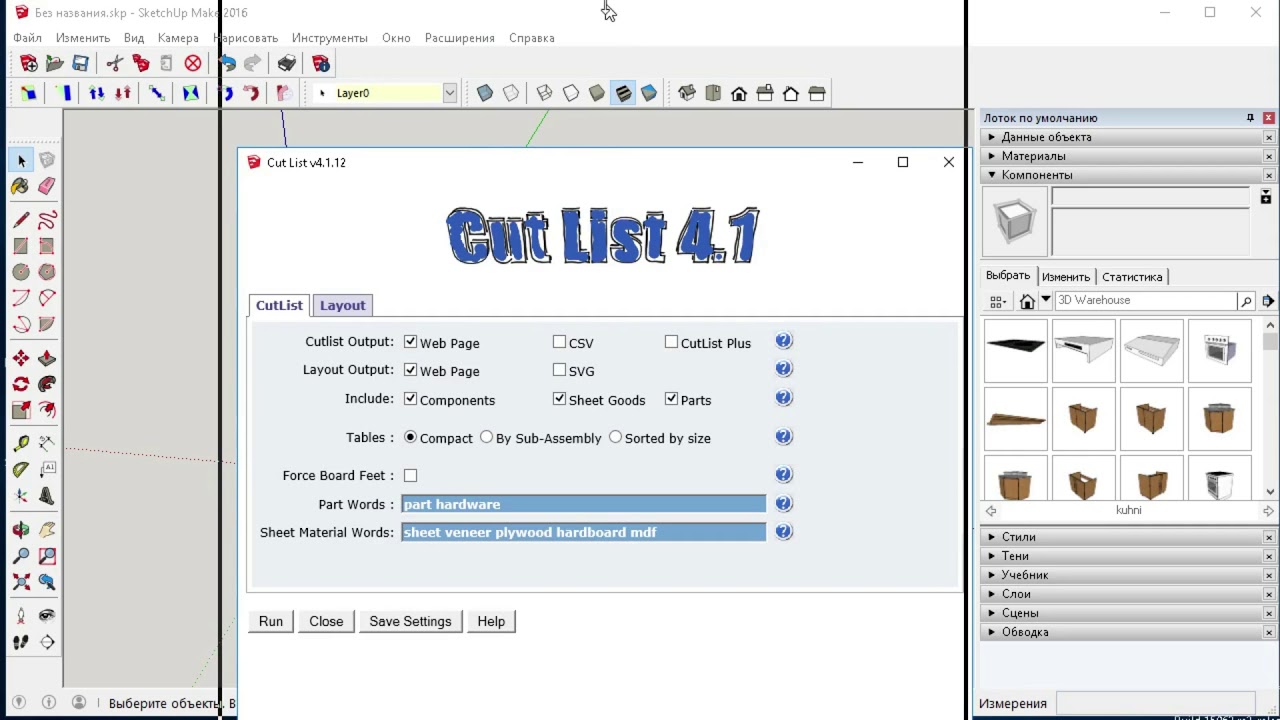Select the 3D Text tool
This screenshot has width=1280, height=720.
click(x=47, y=496)
